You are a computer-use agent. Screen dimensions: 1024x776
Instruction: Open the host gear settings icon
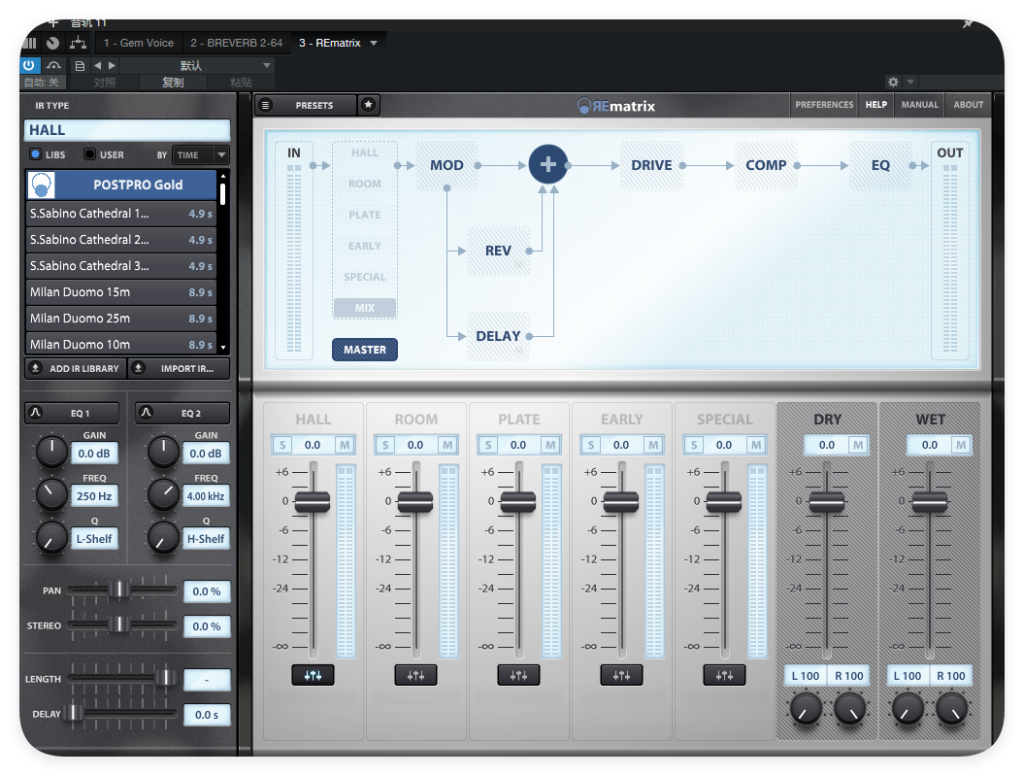click(x=893, y=82)
